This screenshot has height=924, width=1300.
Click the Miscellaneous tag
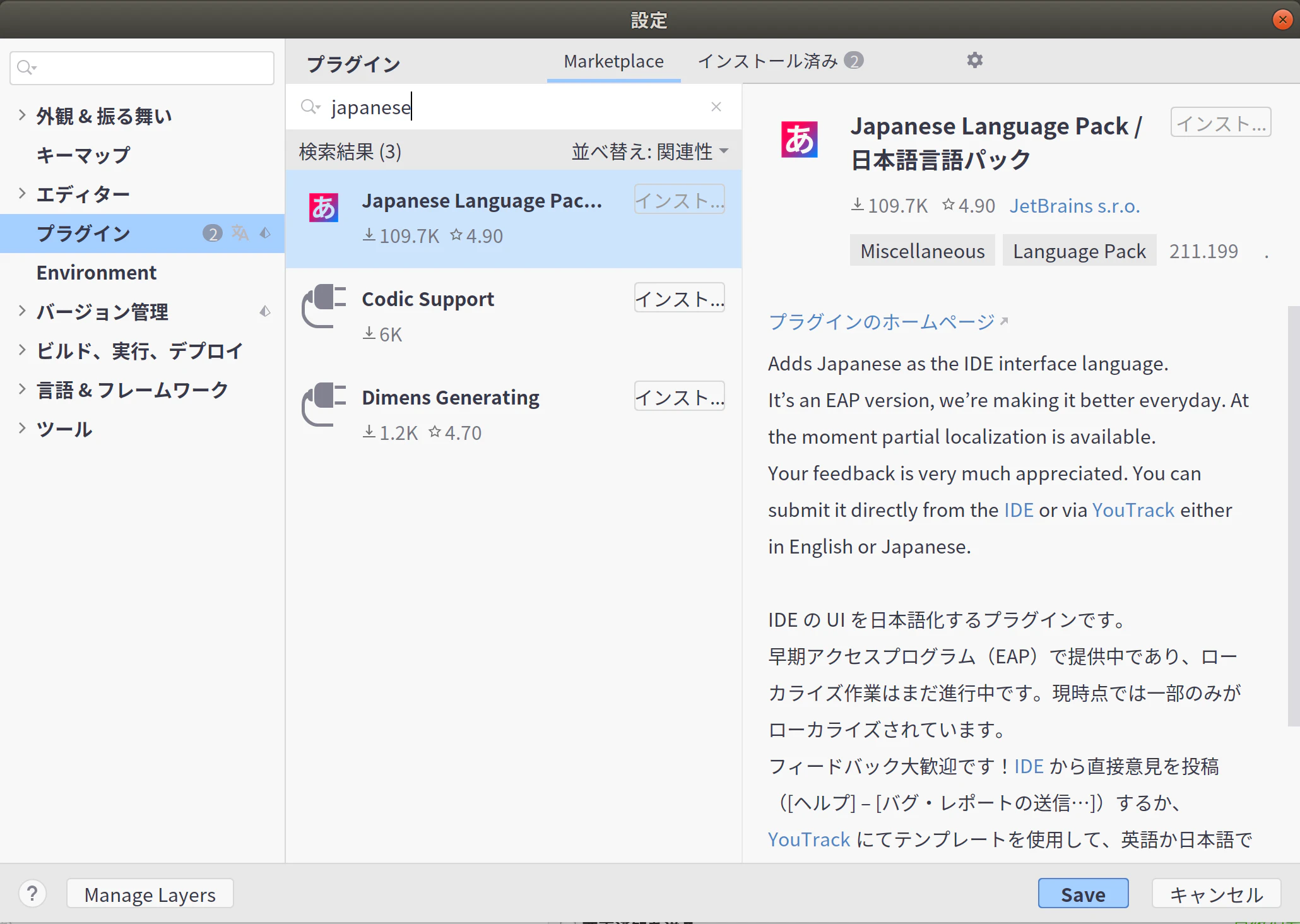(x=922, y=251)
